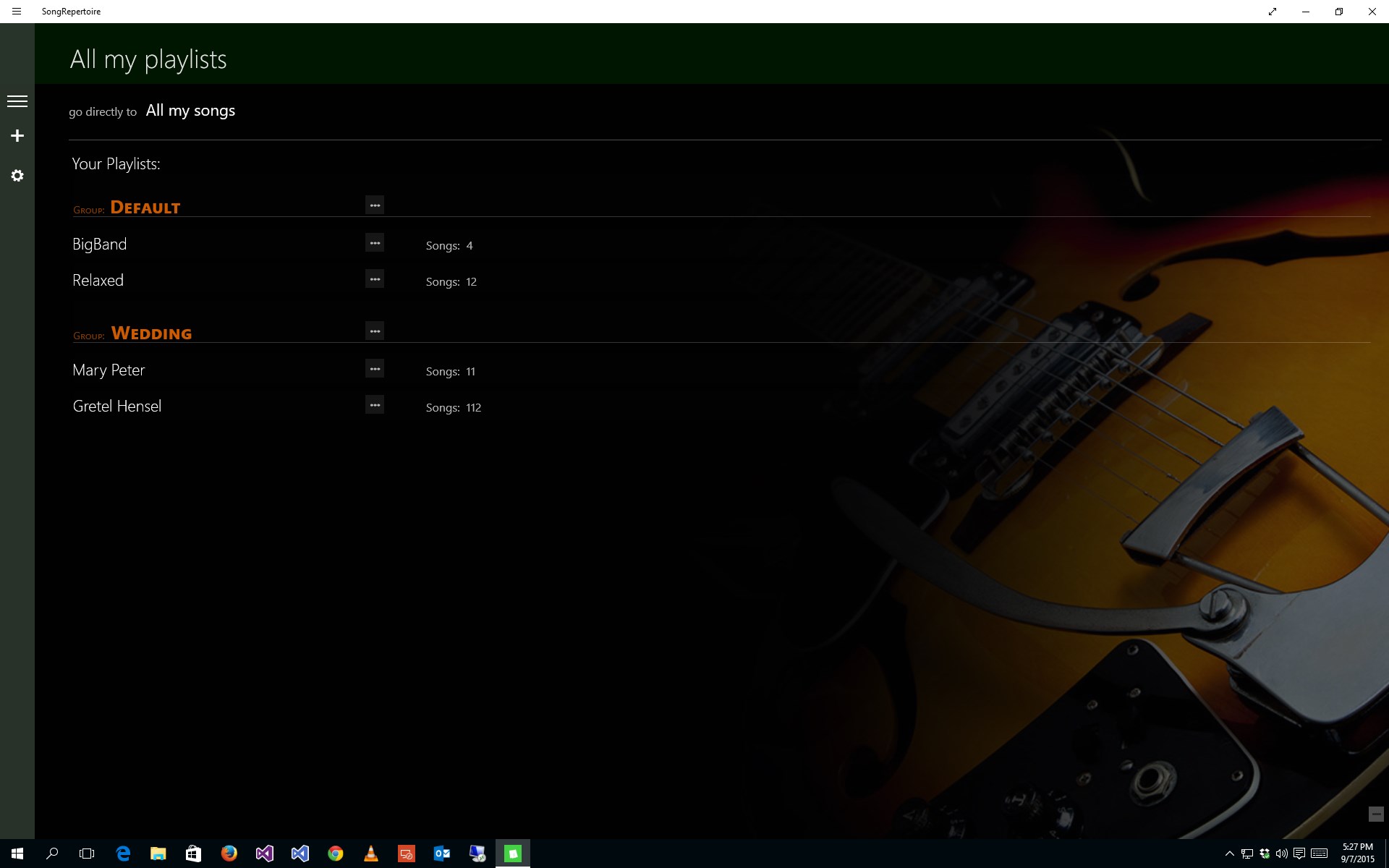1389x868 pixels.
Task: Click the plus add-new icon in sidebar
Action: [x=17, y=136]
